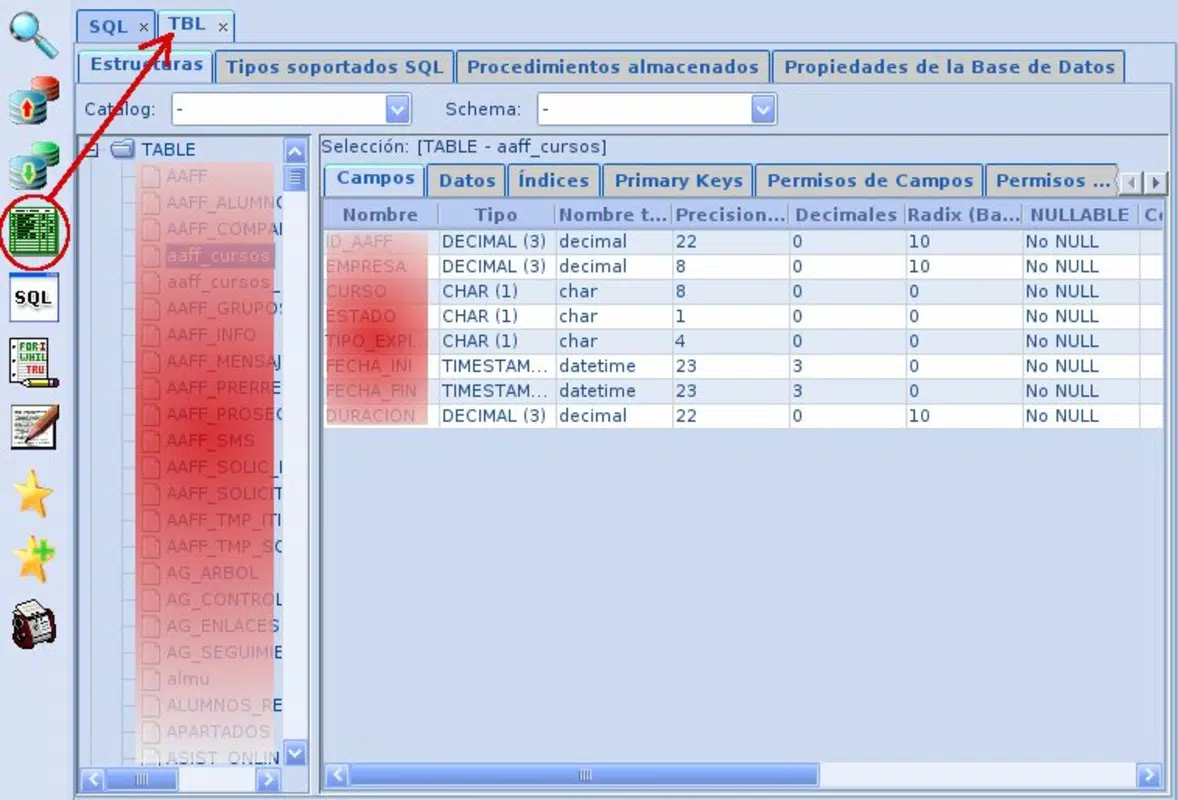This screenshot has height=800, width=1178.
Task: Click tree scrollbar down arrow
Action: click(x=295, y=752)
